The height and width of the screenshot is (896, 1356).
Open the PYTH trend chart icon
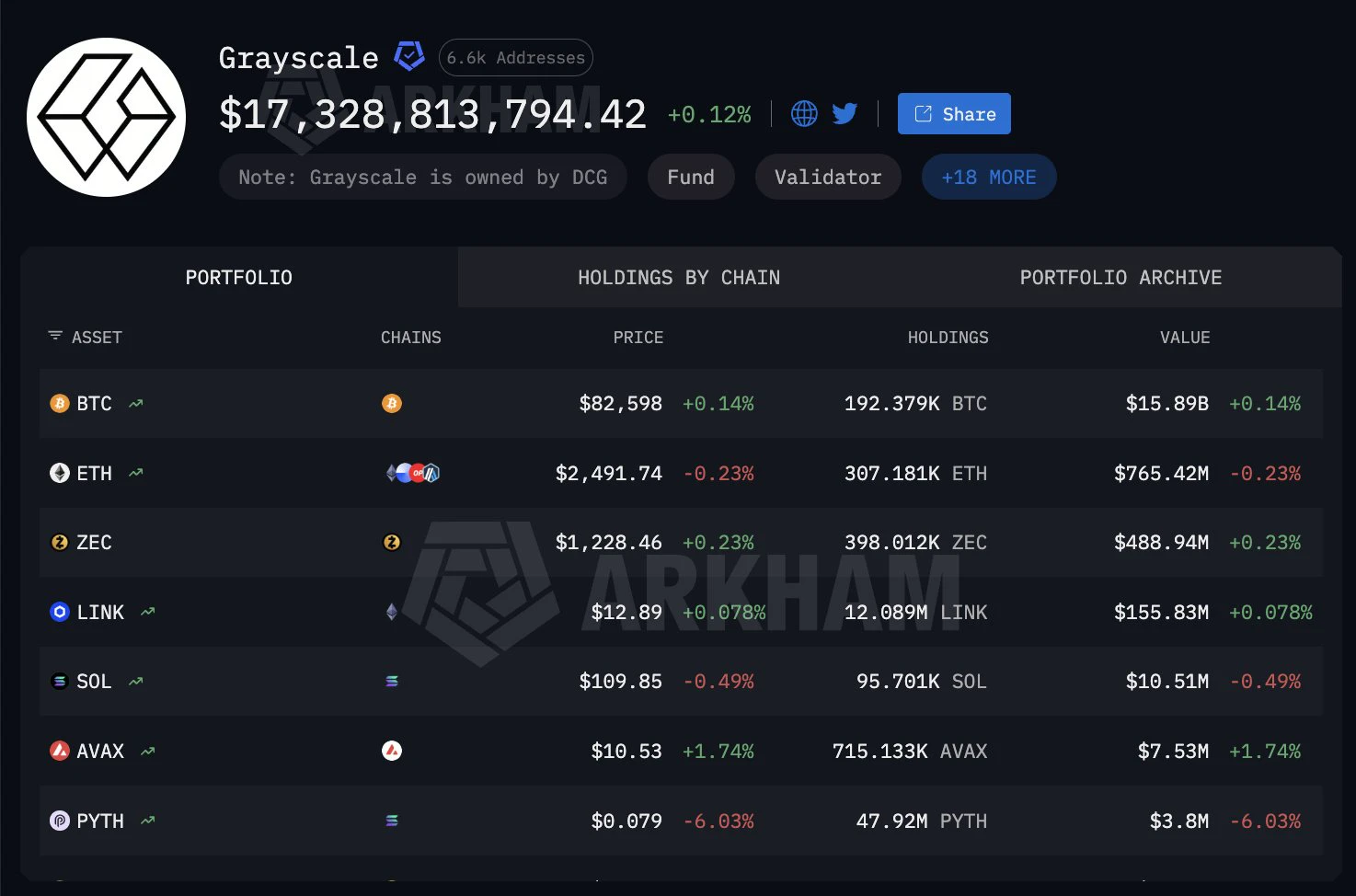click(148, 821)
